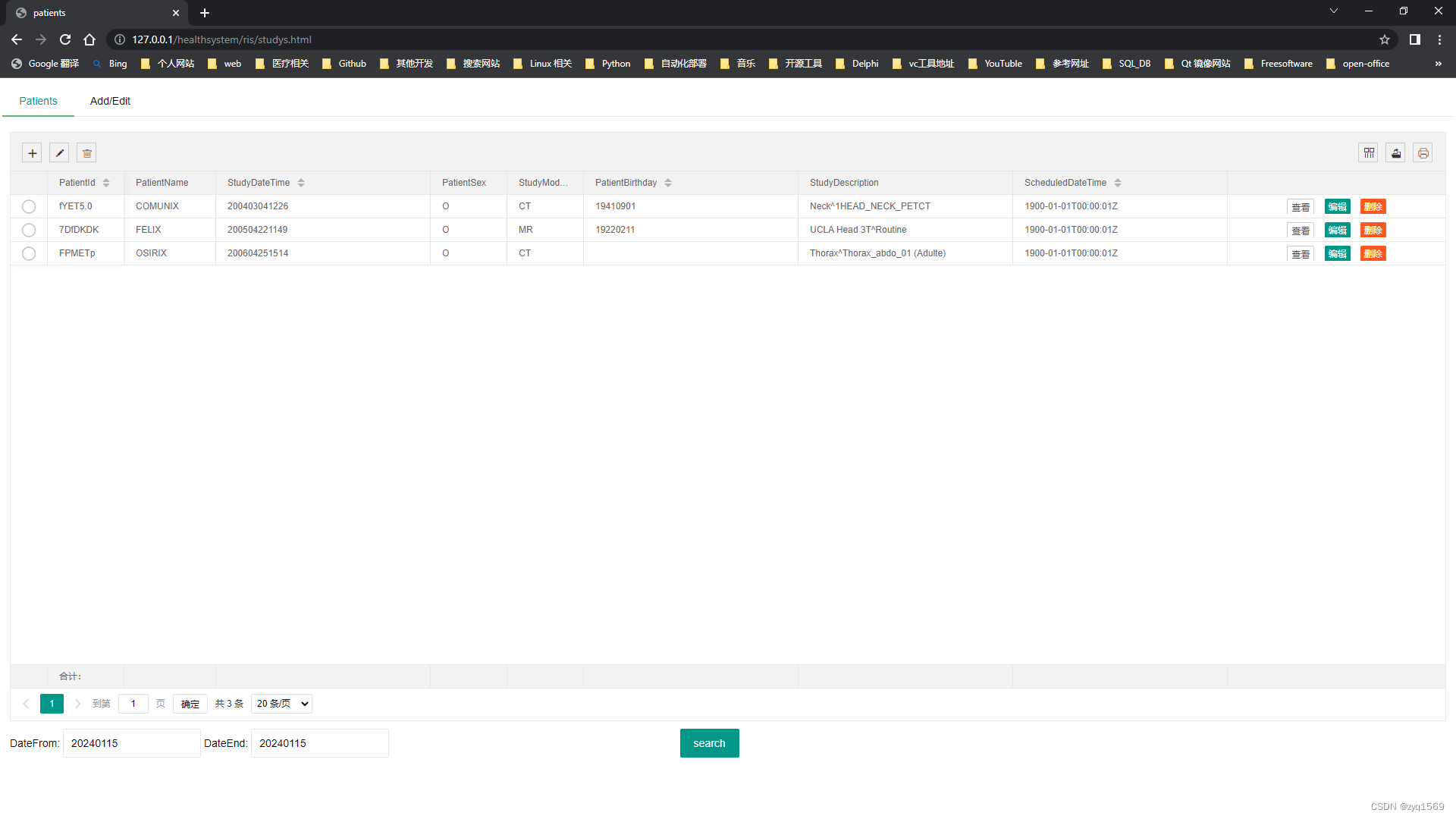Click orange 删除 button for OSIRIX row

(x=1373, y=253)
